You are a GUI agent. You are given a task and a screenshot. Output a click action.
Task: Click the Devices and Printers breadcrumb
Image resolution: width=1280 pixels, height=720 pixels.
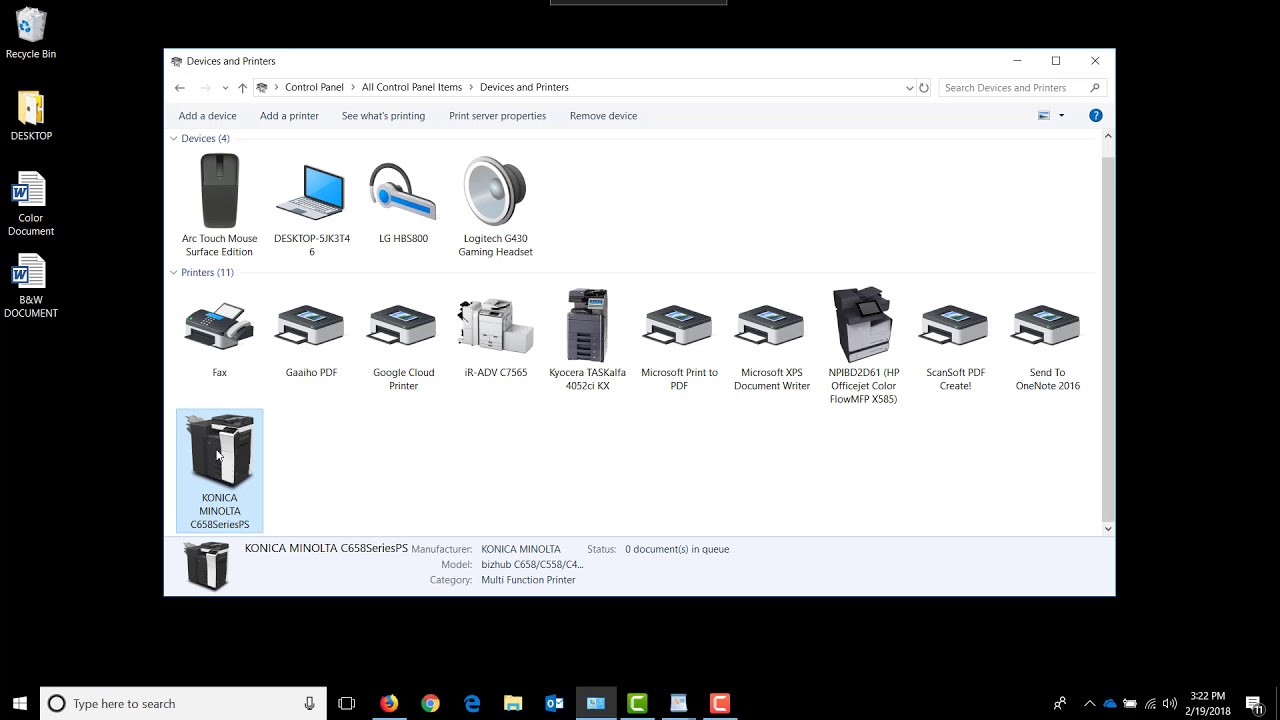point(524,88)
